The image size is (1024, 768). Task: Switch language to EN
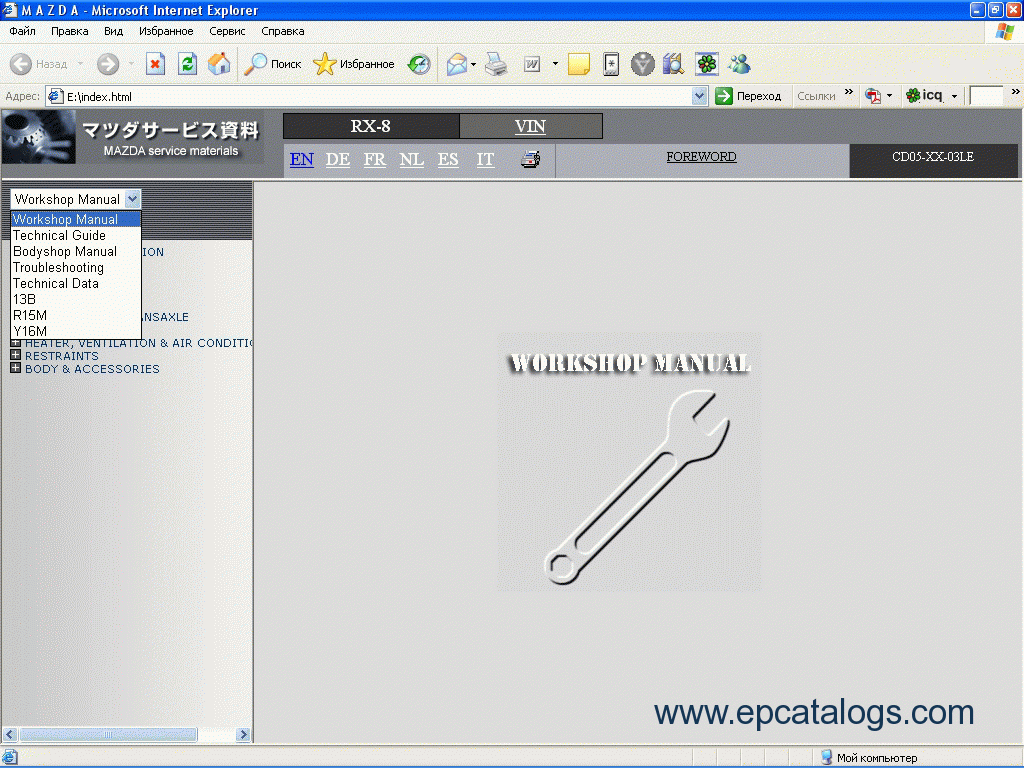[x=302, y=159]
